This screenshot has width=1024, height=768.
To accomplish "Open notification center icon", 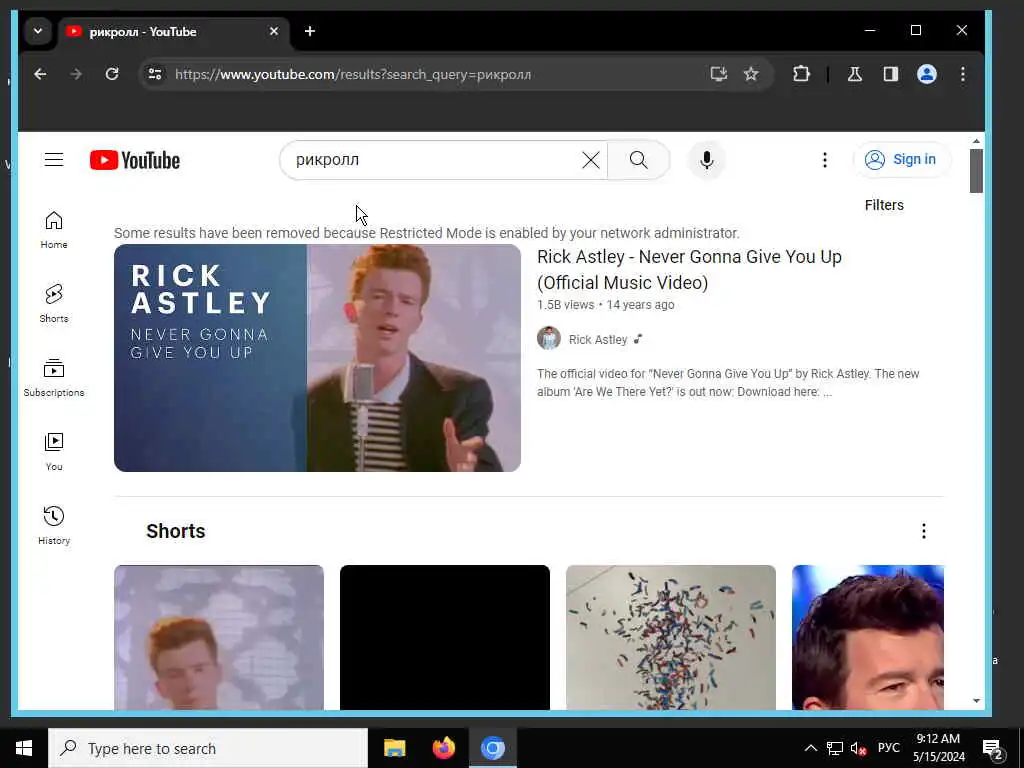I will point(992,748).
